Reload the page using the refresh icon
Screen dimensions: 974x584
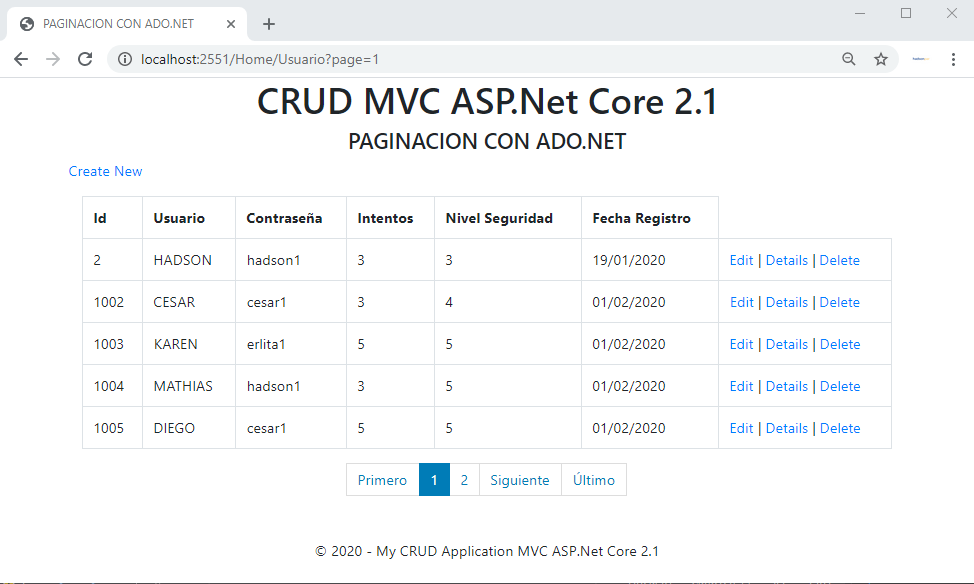[84, 59]
